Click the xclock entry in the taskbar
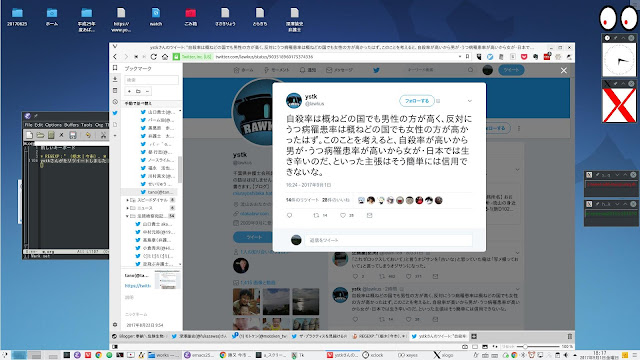 (x=373, y=355)
